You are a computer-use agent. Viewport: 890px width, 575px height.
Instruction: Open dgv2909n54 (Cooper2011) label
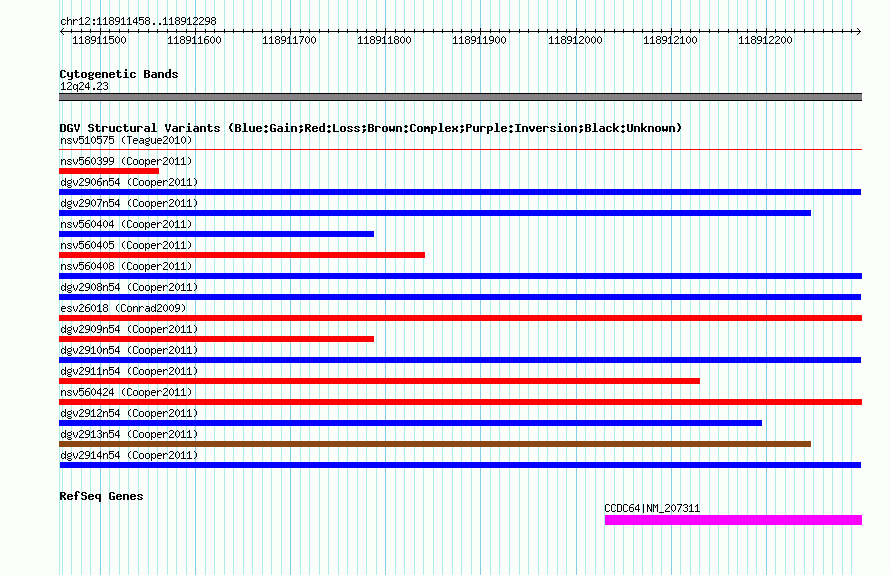pos(129,329)
